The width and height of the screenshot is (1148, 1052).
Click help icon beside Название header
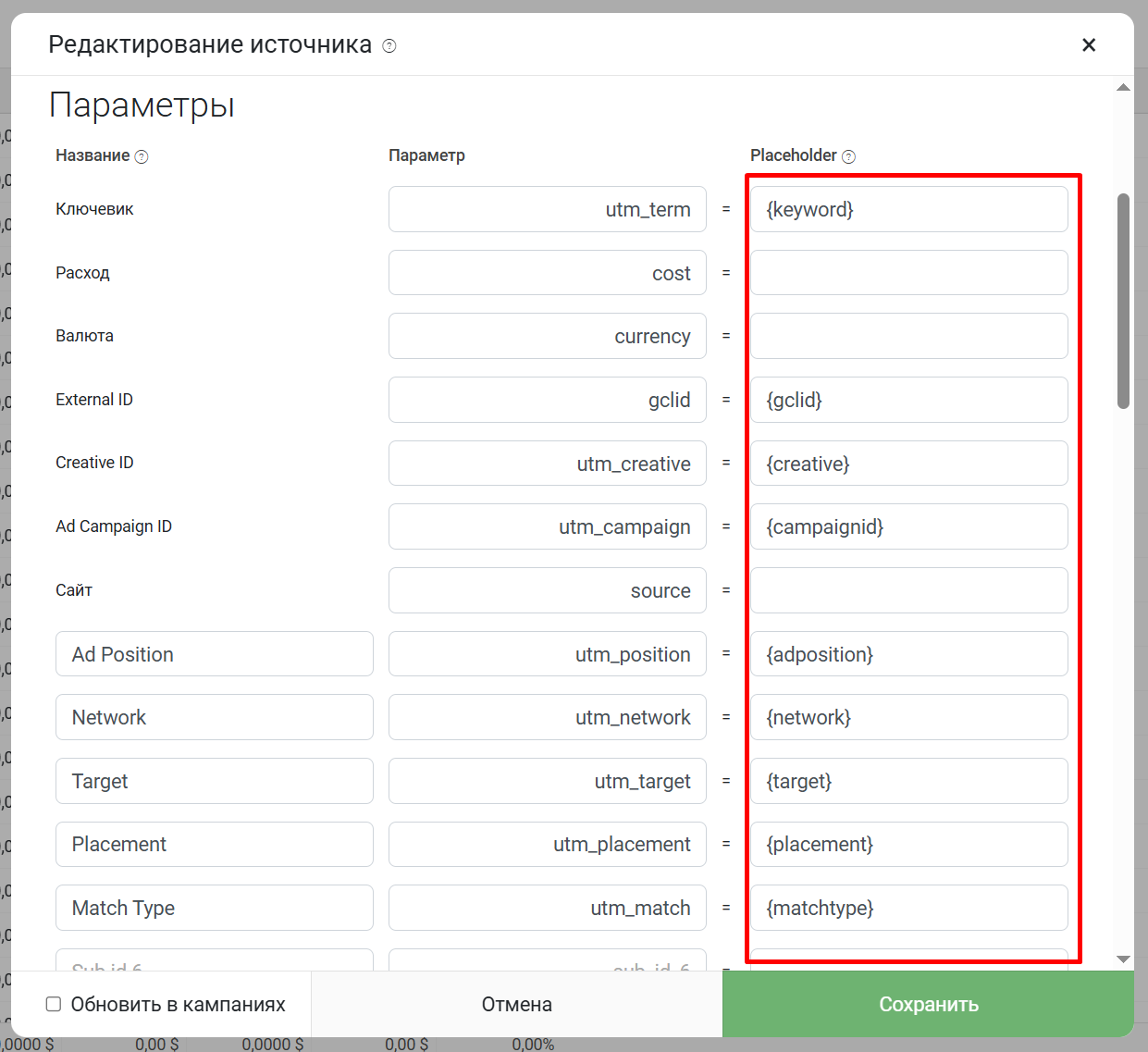[142, 156]
